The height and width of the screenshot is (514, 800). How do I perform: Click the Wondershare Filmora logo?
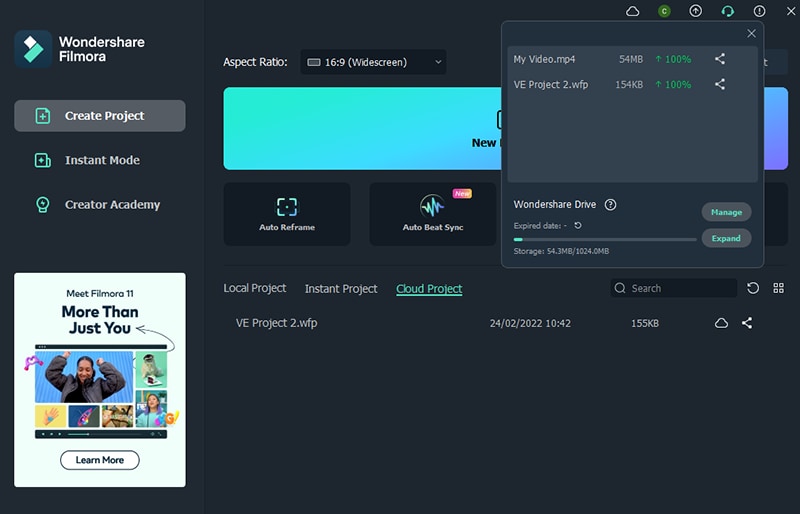33,49
